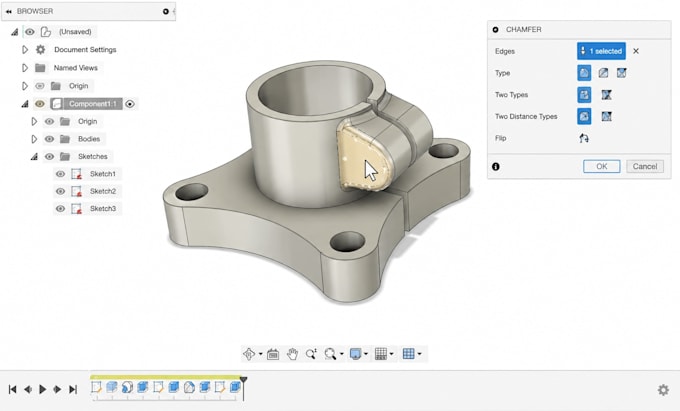Pick the second Two Distance Types icon
Viewport: 680px width, 411px height.
pyautogui.click(x=606, y=116)
